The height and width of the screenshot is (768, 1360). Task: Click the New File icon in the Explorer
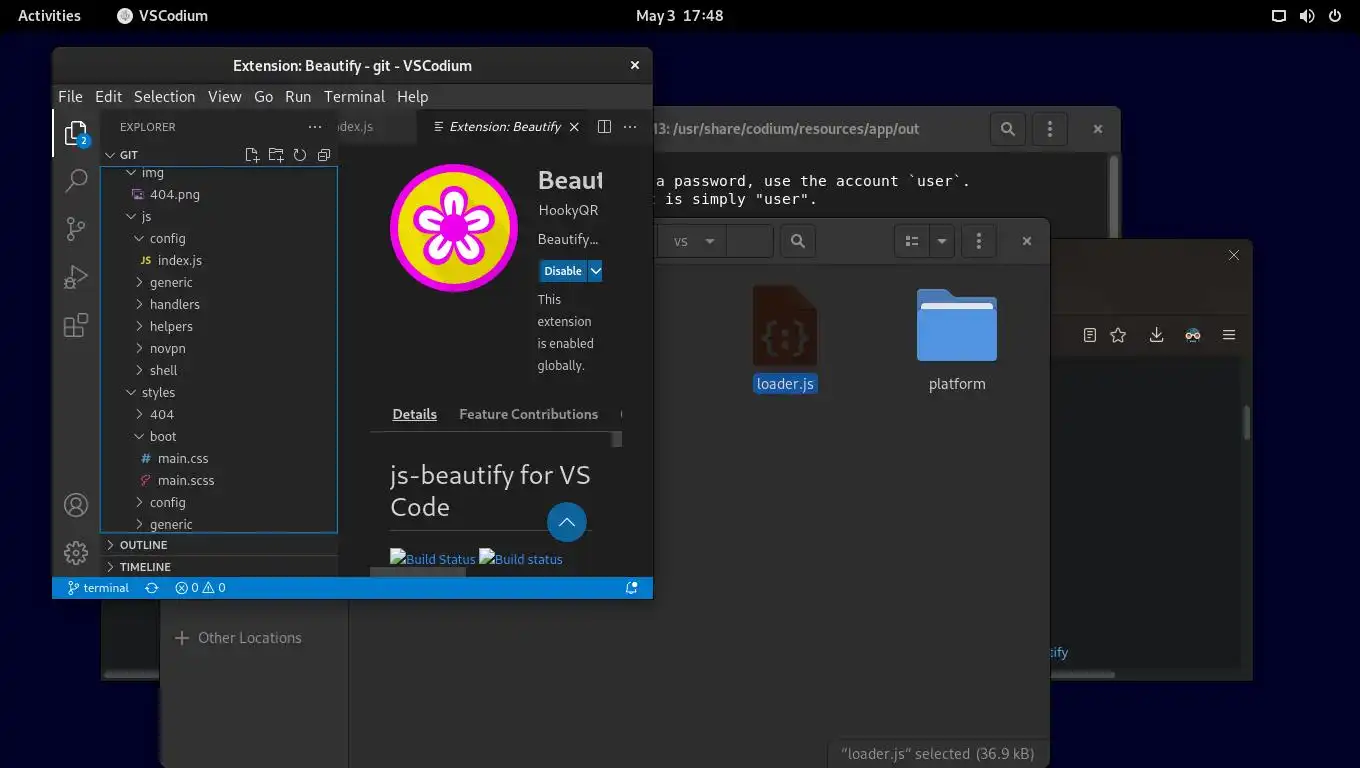(x=252, y=155)
